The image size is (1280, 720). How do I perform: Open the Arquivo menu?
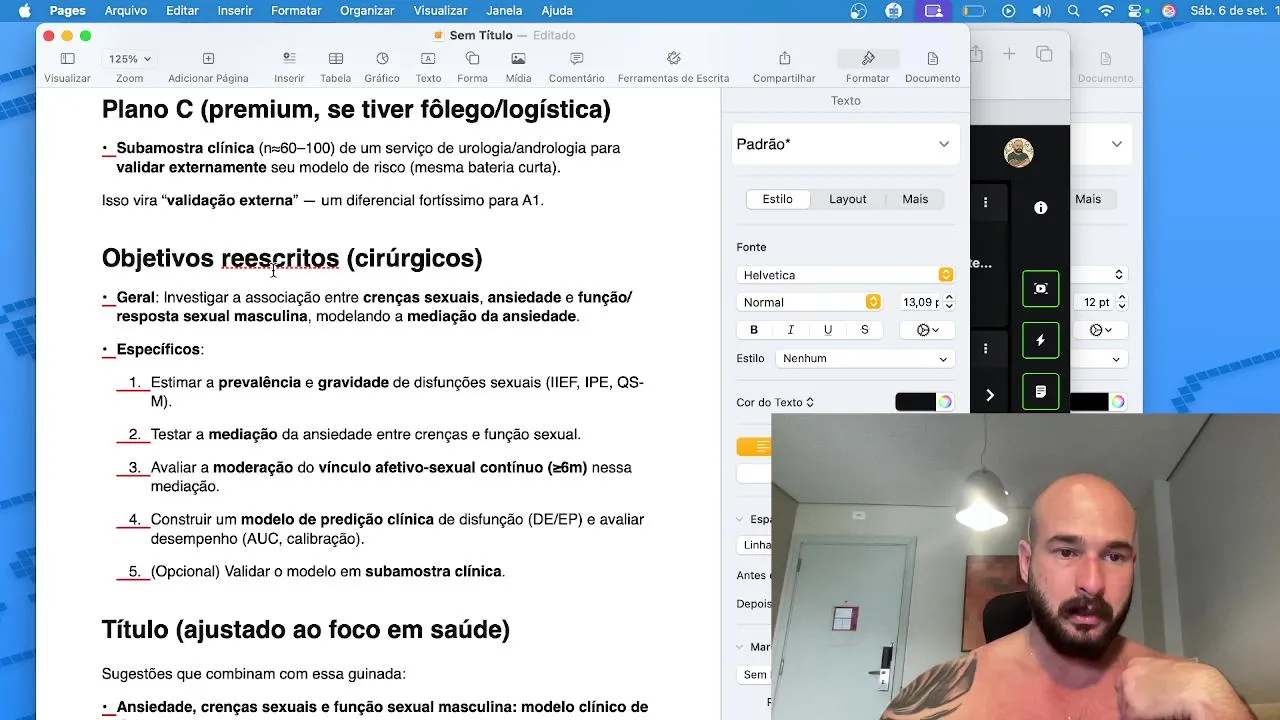[x=126, y=11]
